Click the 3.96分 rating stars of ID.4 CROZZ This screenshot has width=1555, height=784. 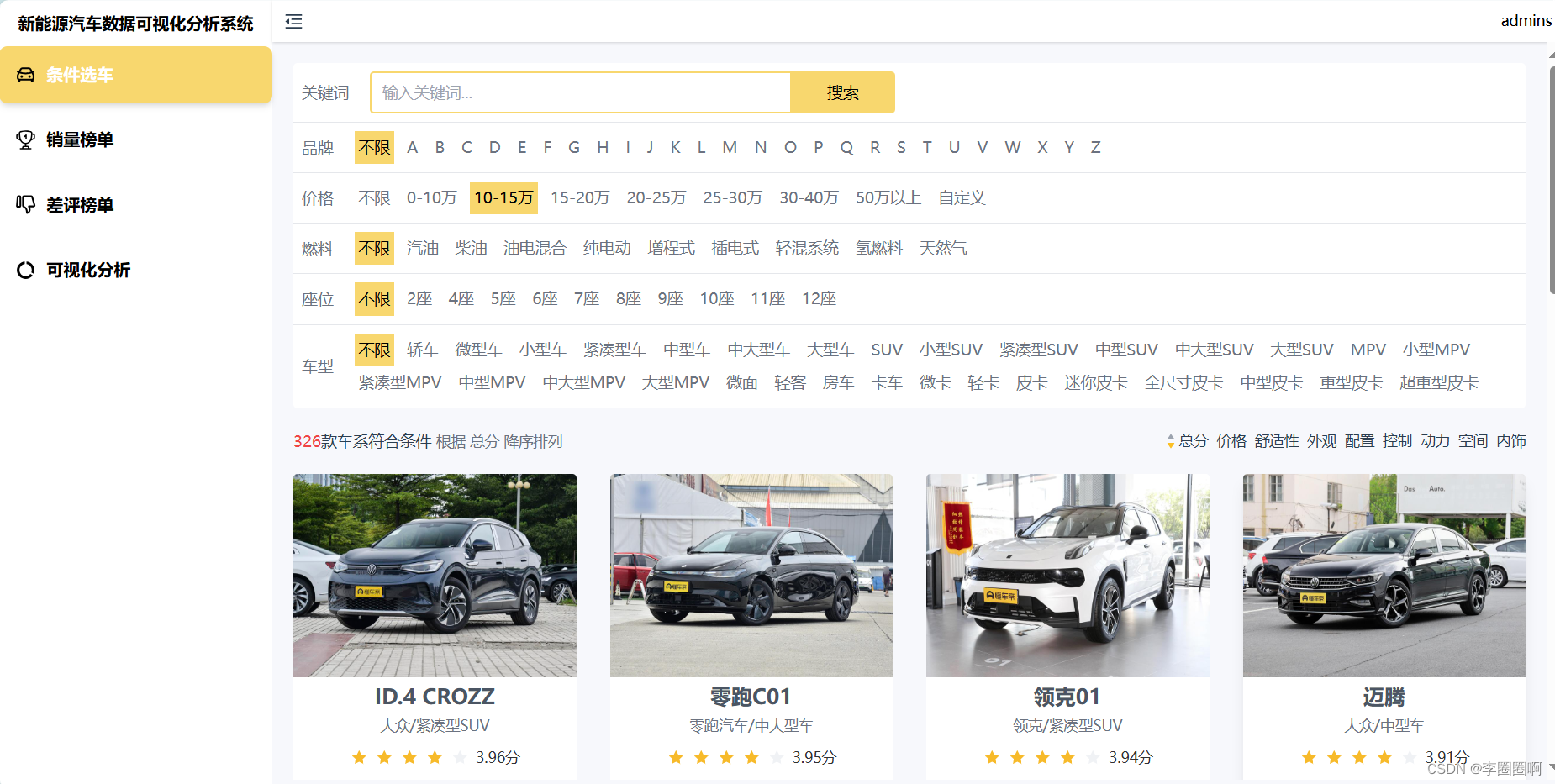pyautogui.click(x=409, y=758)
